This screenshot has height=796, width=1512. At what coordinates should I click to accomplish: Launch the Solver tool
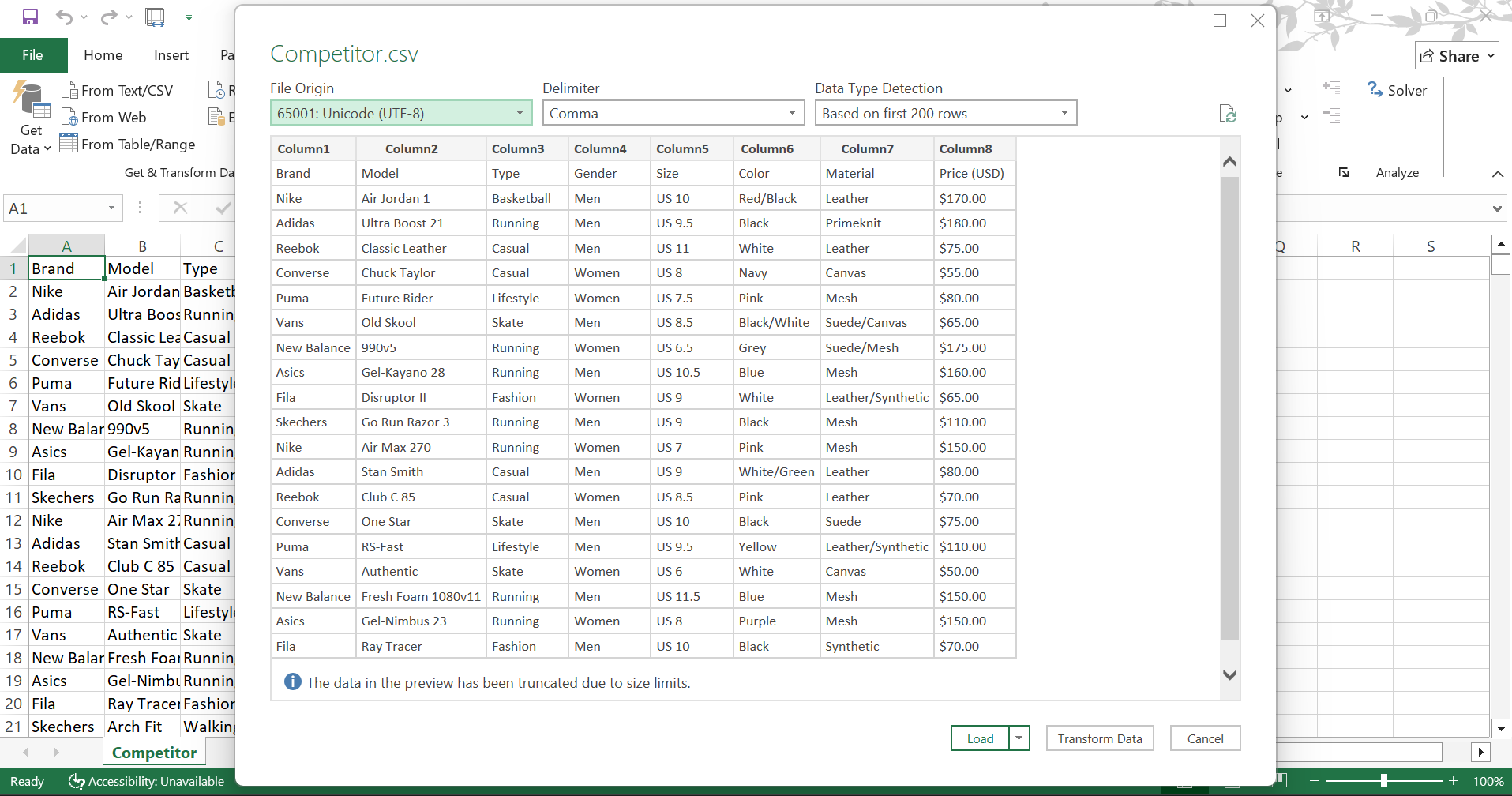pos(1397,90)
